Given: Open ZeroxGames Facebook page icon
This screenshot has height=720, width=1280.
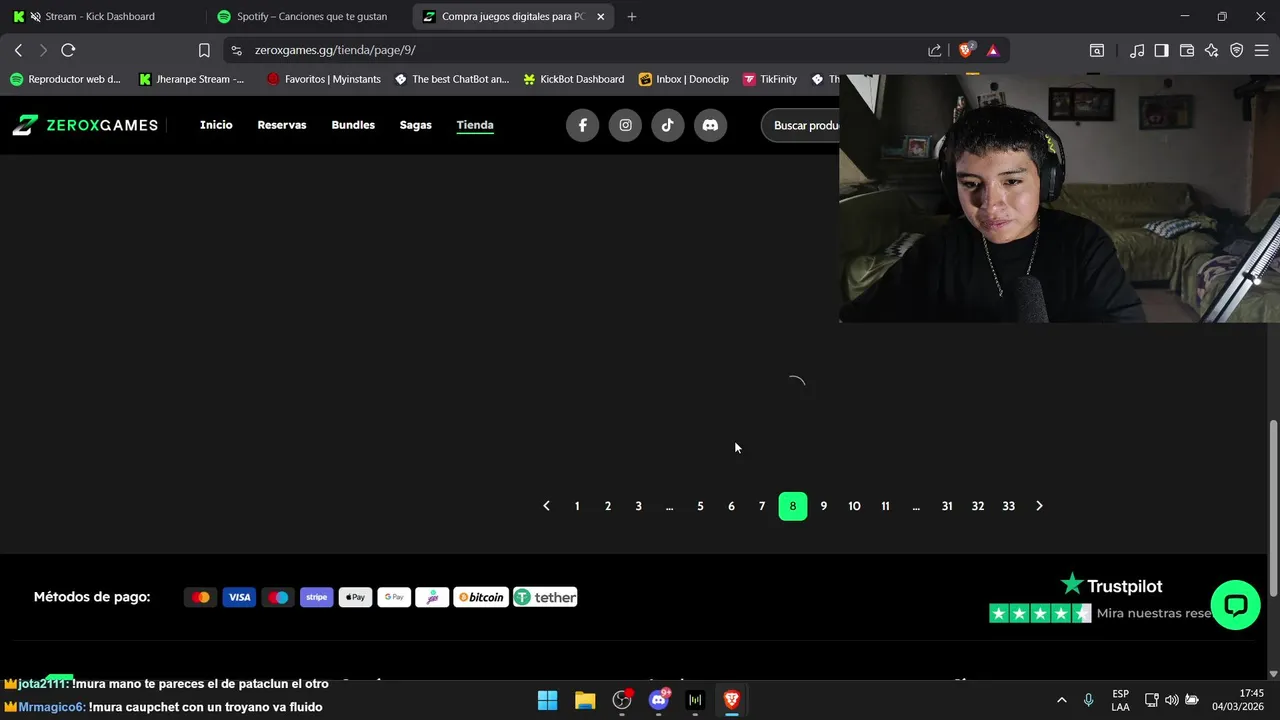Looking at the screenshot, I should click(583, 125).
